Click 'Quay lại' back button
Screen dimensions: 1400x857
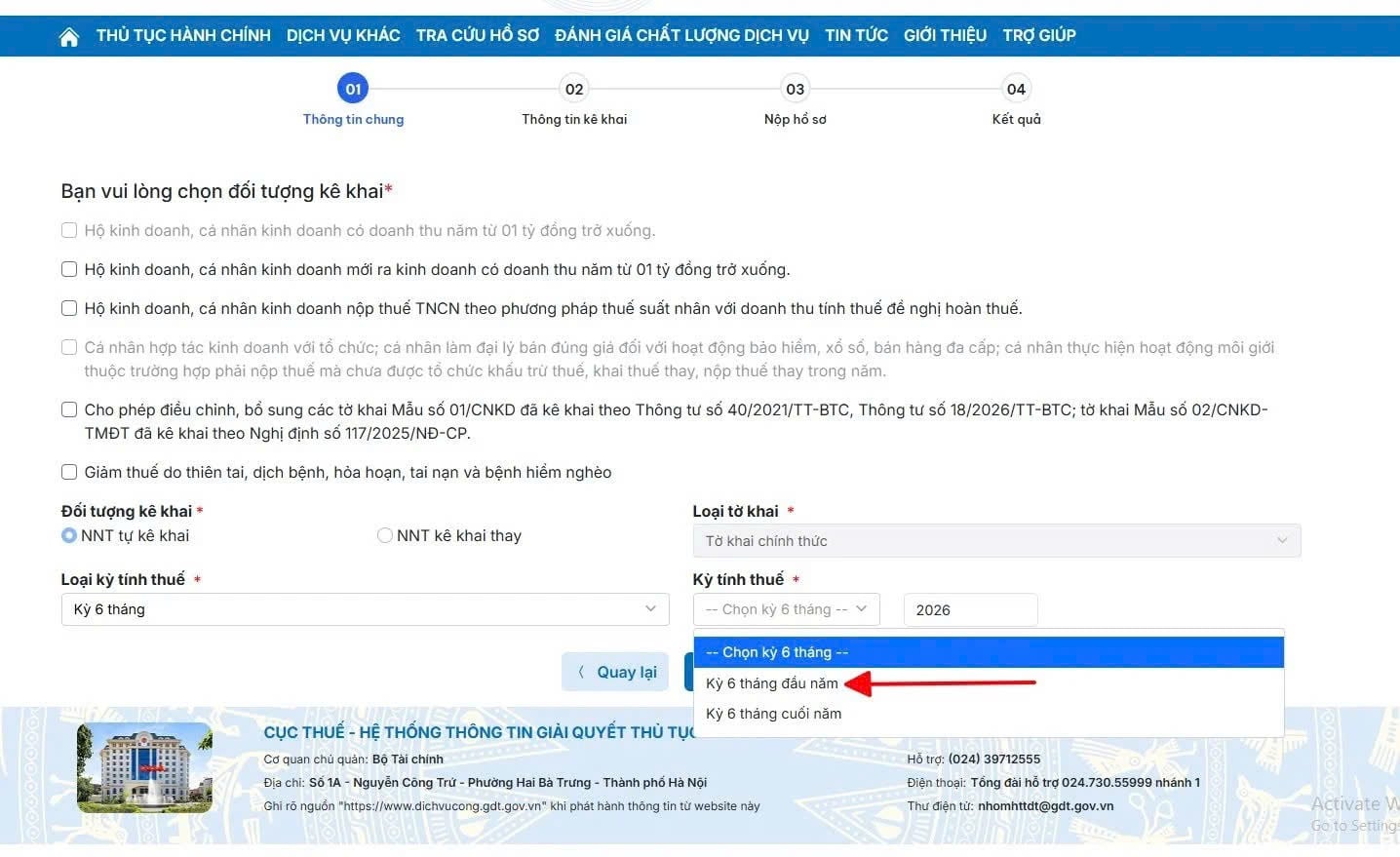tap(615, 672)
